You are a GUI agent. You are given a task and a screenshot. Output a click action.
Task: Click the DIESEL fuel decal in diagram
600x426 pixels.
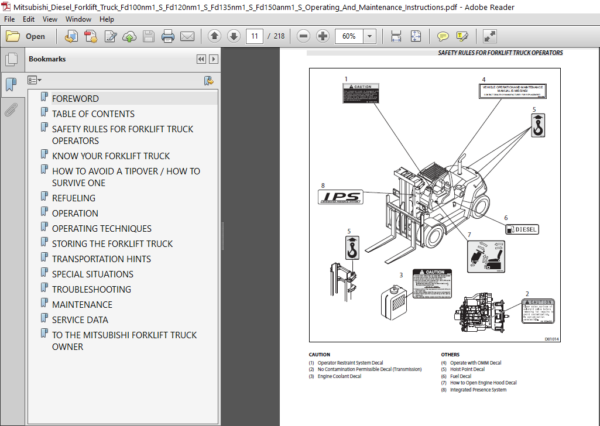[x=522, y=229]
